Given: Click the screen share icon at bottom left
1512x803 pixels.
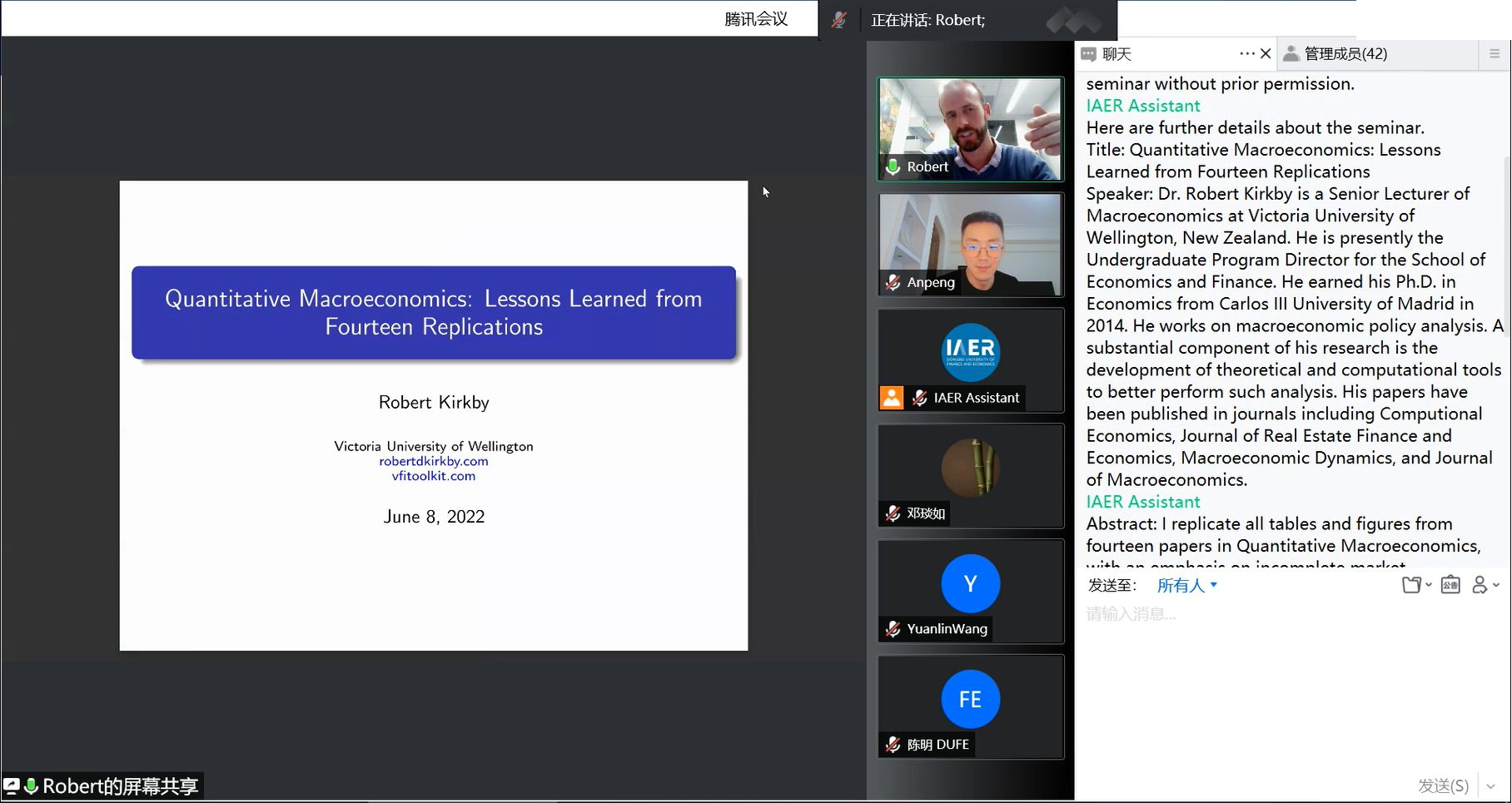Looking at the screenshot, I should click(x=12, y=786).
